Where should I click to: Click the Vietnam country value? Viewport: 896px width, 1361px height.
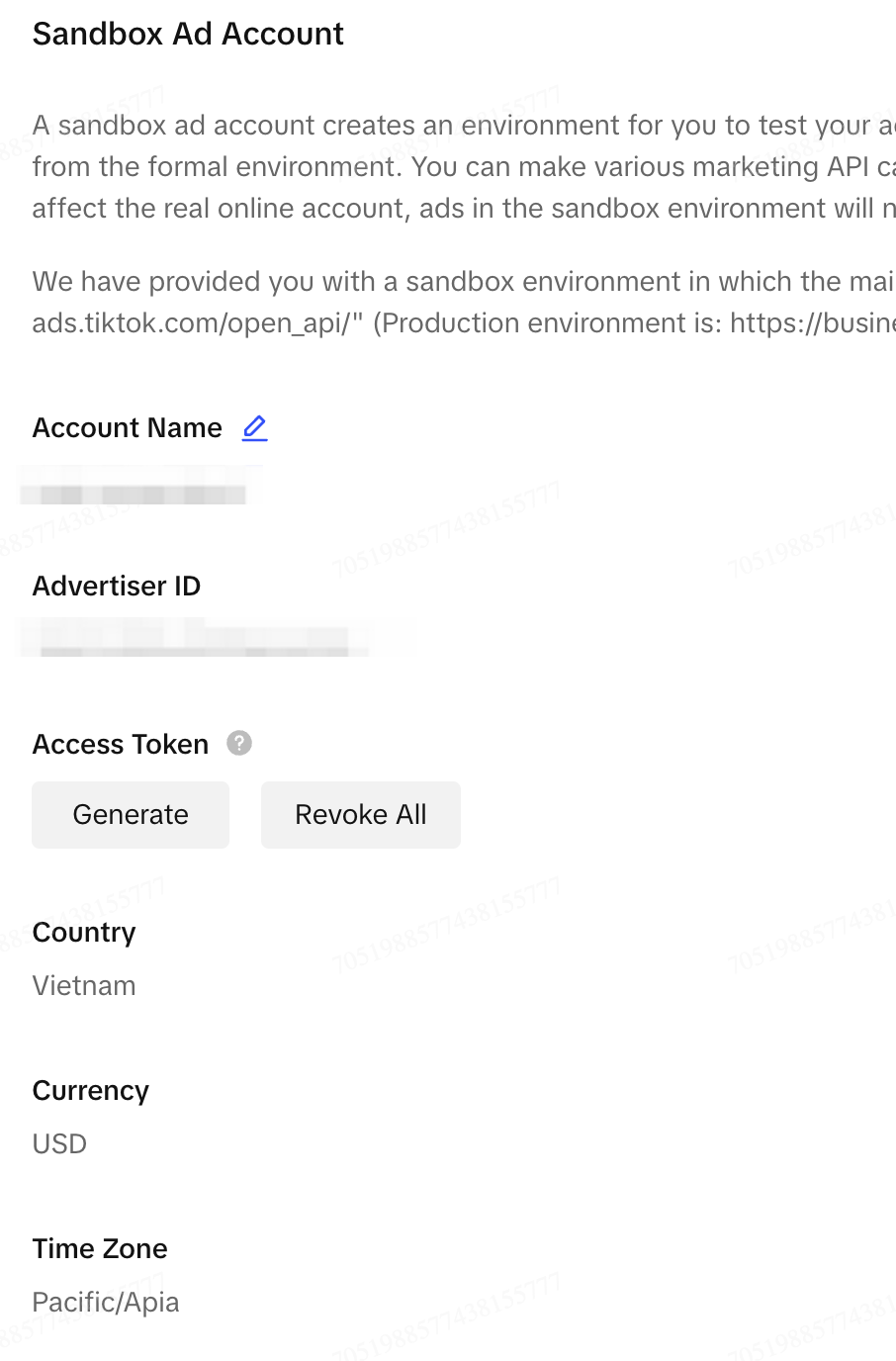[84, 986]
